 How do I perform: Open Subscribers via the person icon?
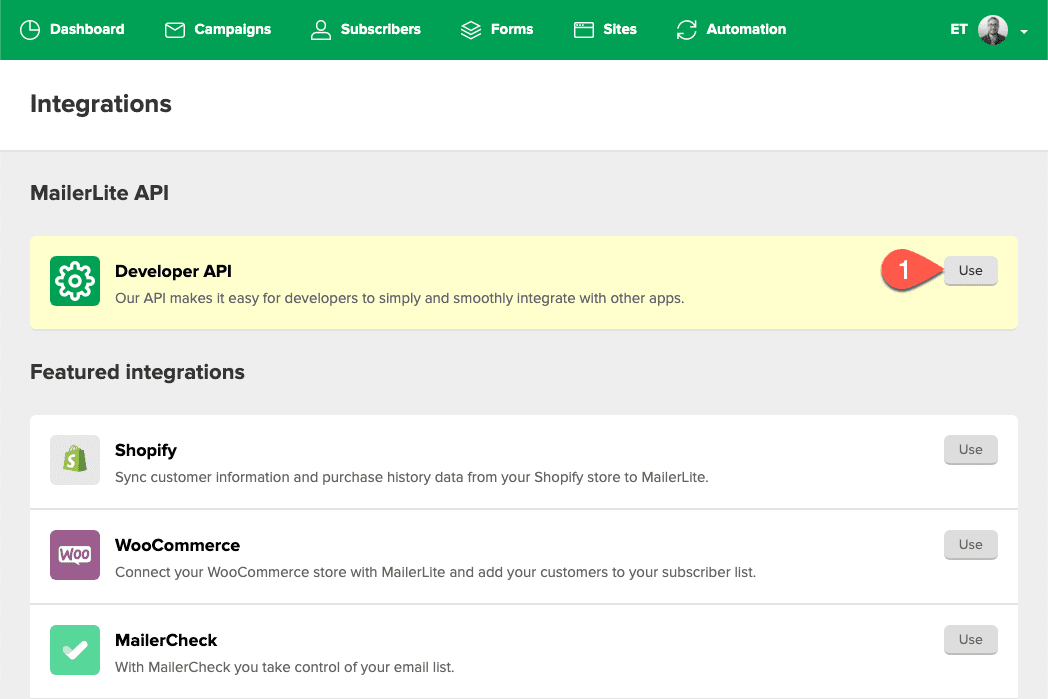click(320, 29)
